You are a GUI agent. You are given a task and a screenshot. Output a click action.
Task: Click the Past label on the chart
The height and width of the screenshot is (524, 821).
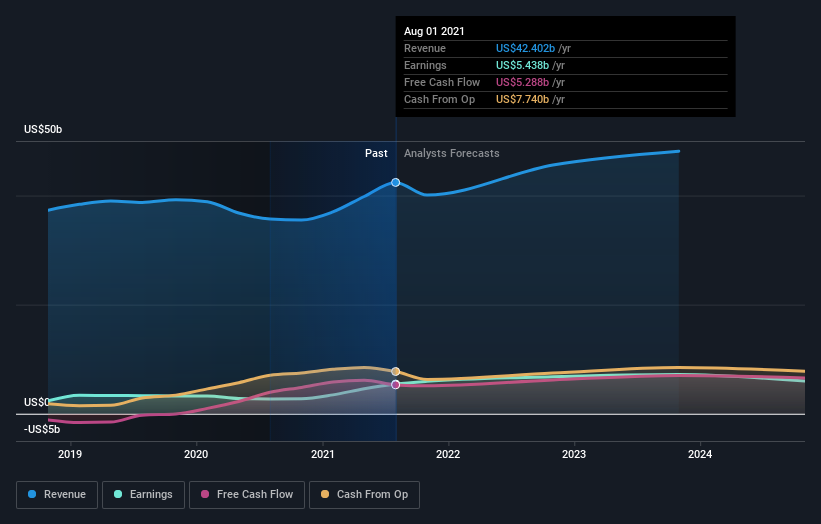pos(376,153)
